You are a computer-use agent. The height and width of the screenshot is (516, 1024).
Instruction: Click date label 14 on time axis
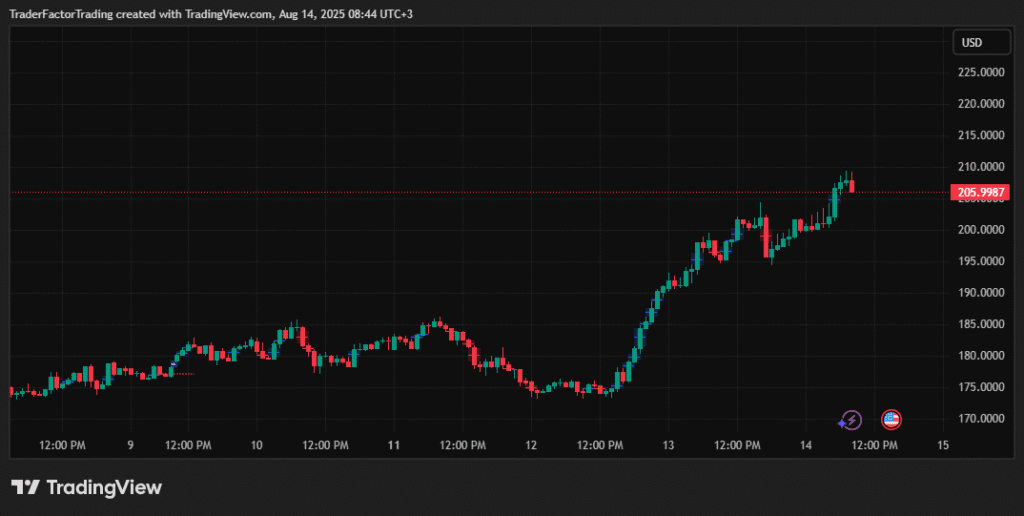pyautogui.click(x=806, y=445)
